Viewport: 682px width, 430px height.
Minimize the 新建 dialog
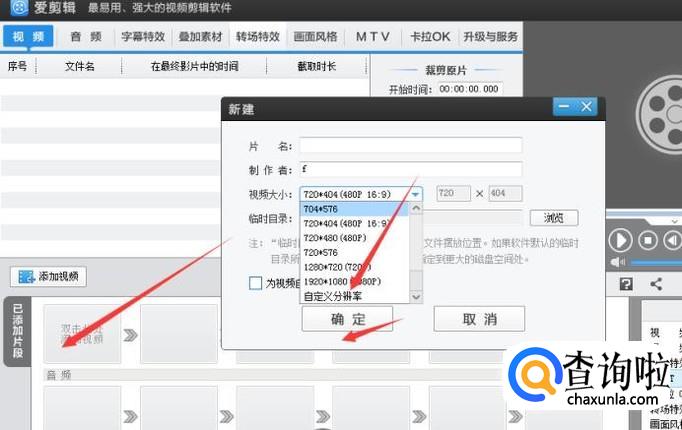coord(564,107)
